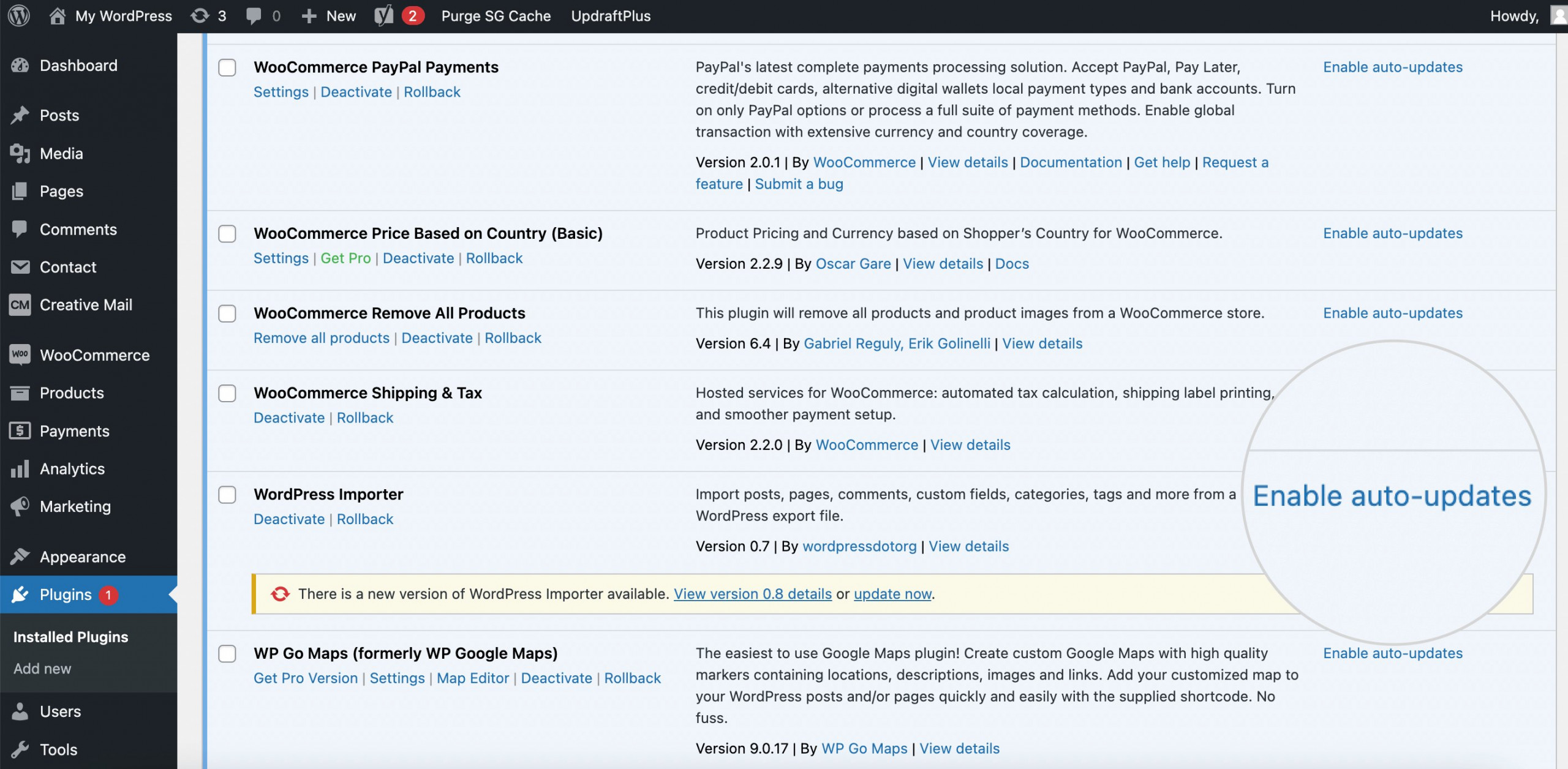Click the Dashboard gauge icon
The image size is (1568, 769).
20,66
